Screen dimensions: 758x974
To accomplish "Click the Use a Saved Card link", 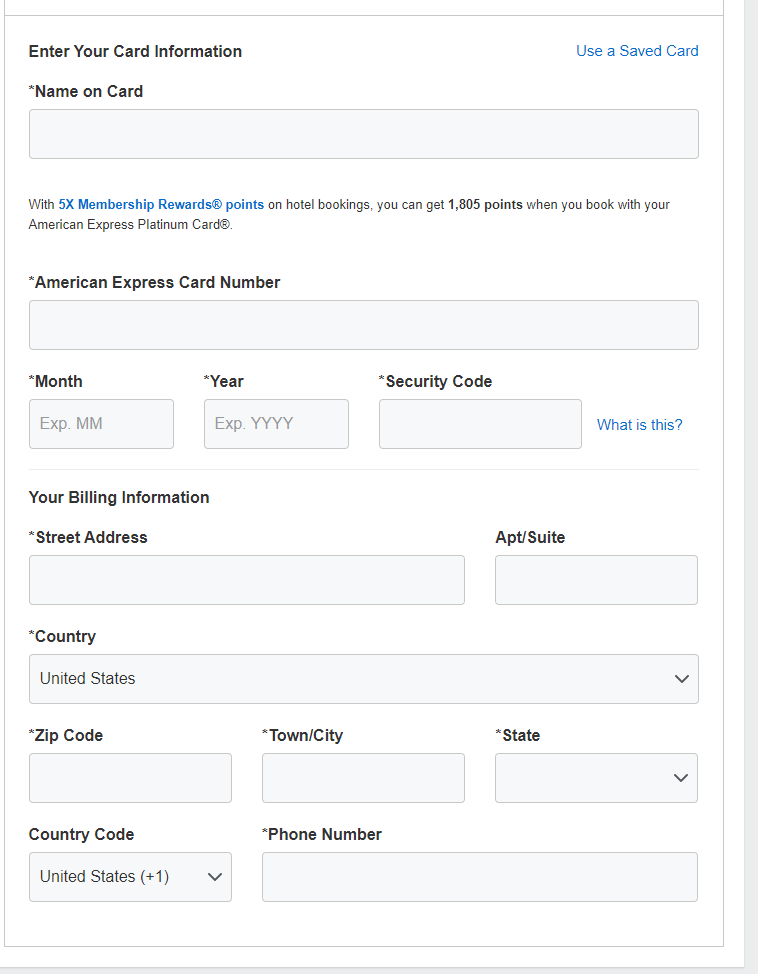I will click(637, 51).
